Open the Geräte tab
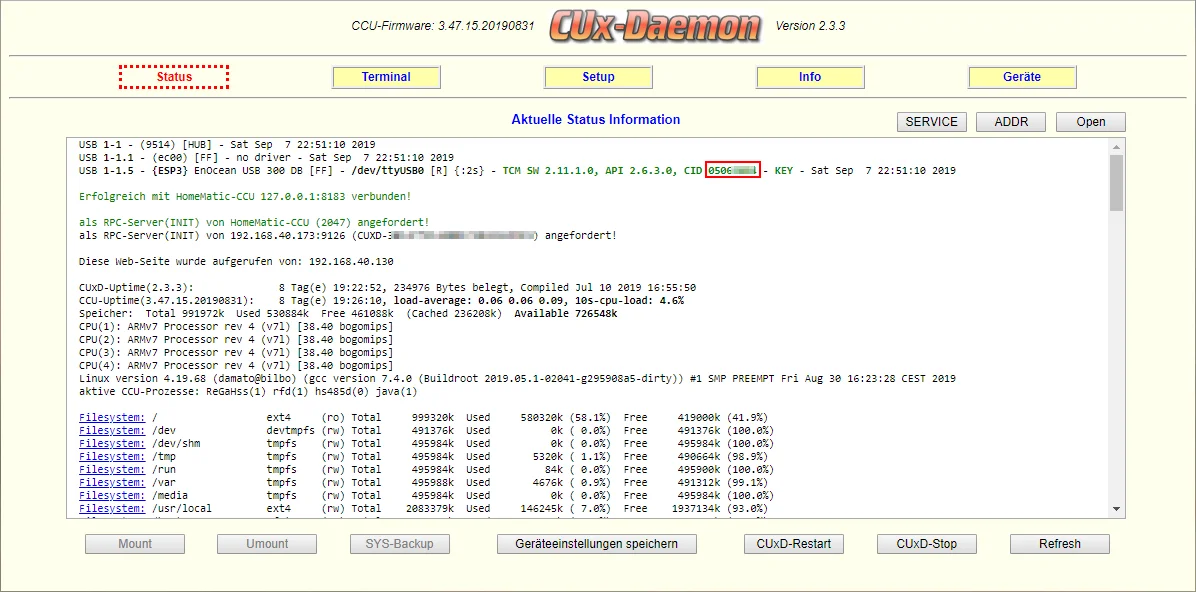Screen dimensions: 1196x592 [1022, 77]
